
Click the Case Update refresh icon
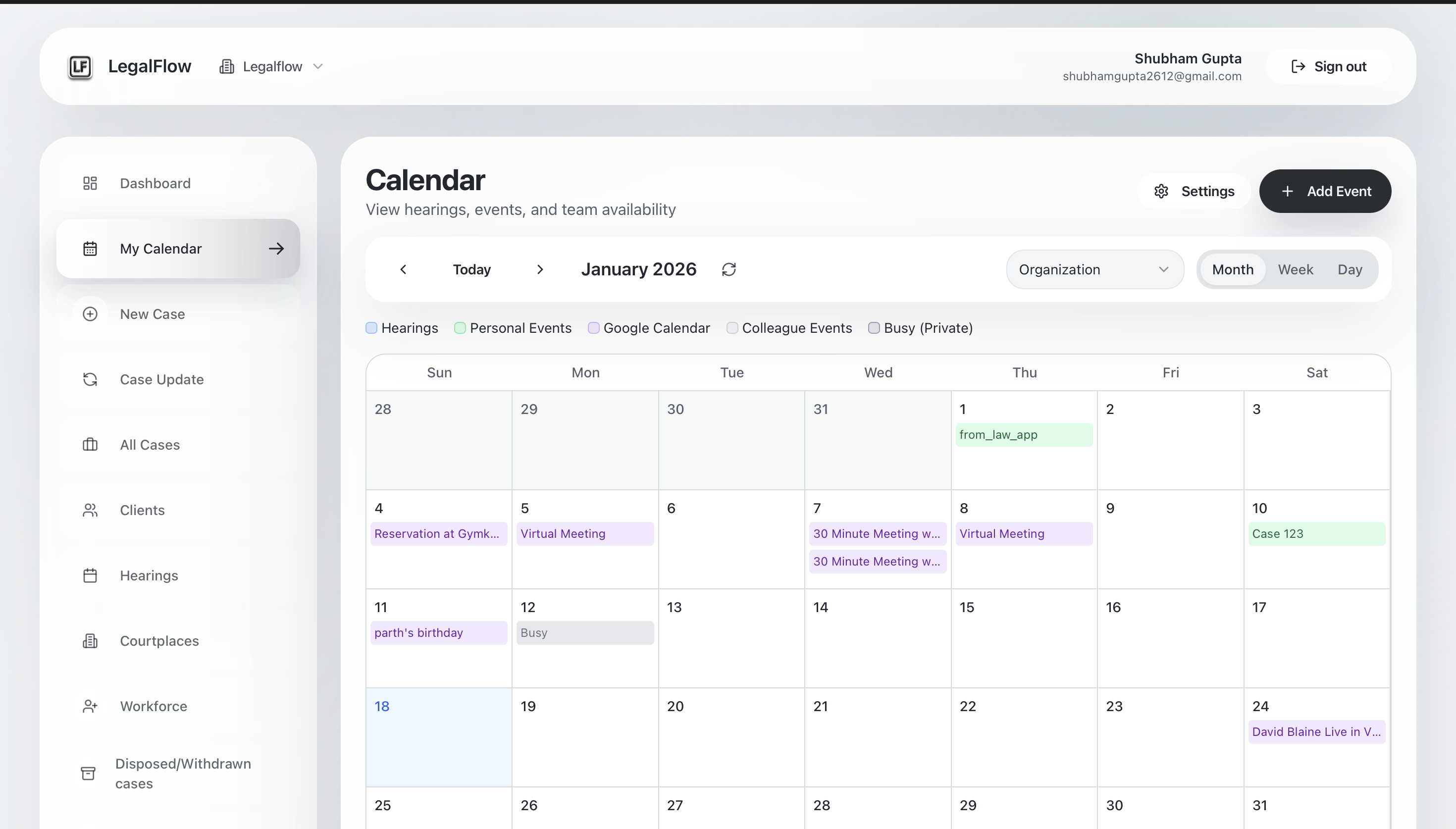(91, 379)
